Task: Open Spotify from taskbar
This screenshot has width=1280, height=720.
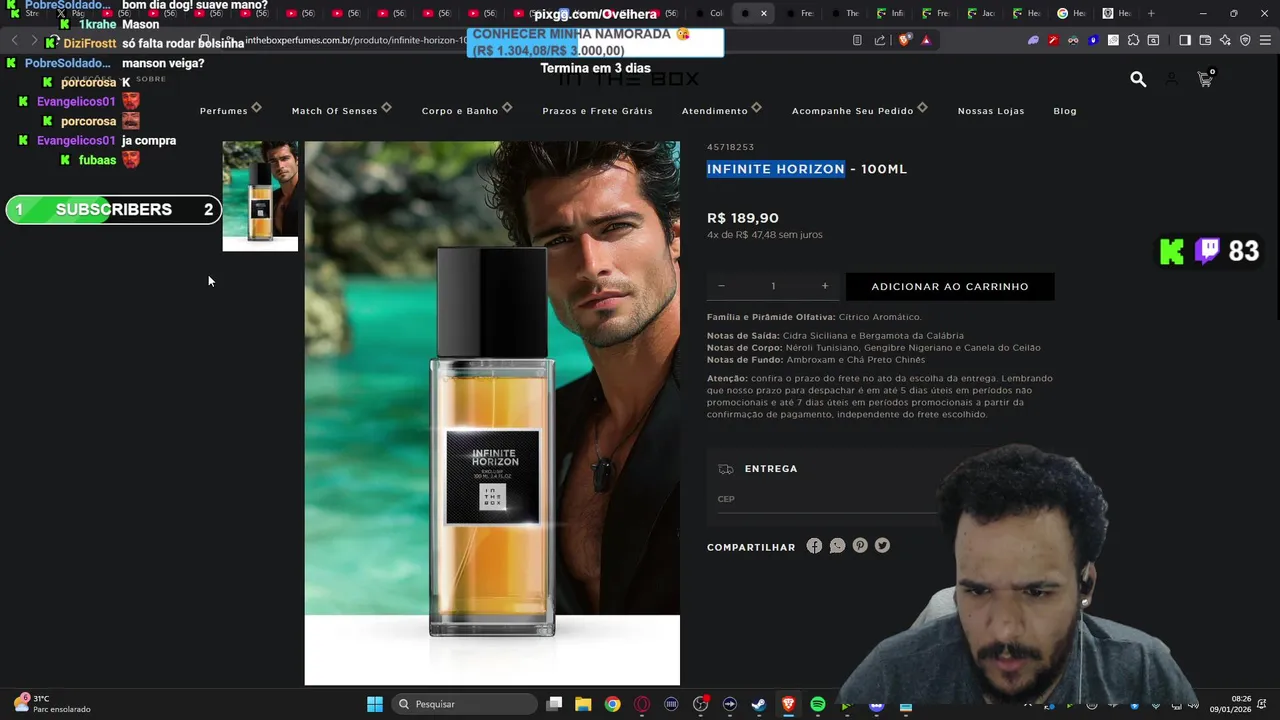Action: pyautogui.click(x=818, y=704)
